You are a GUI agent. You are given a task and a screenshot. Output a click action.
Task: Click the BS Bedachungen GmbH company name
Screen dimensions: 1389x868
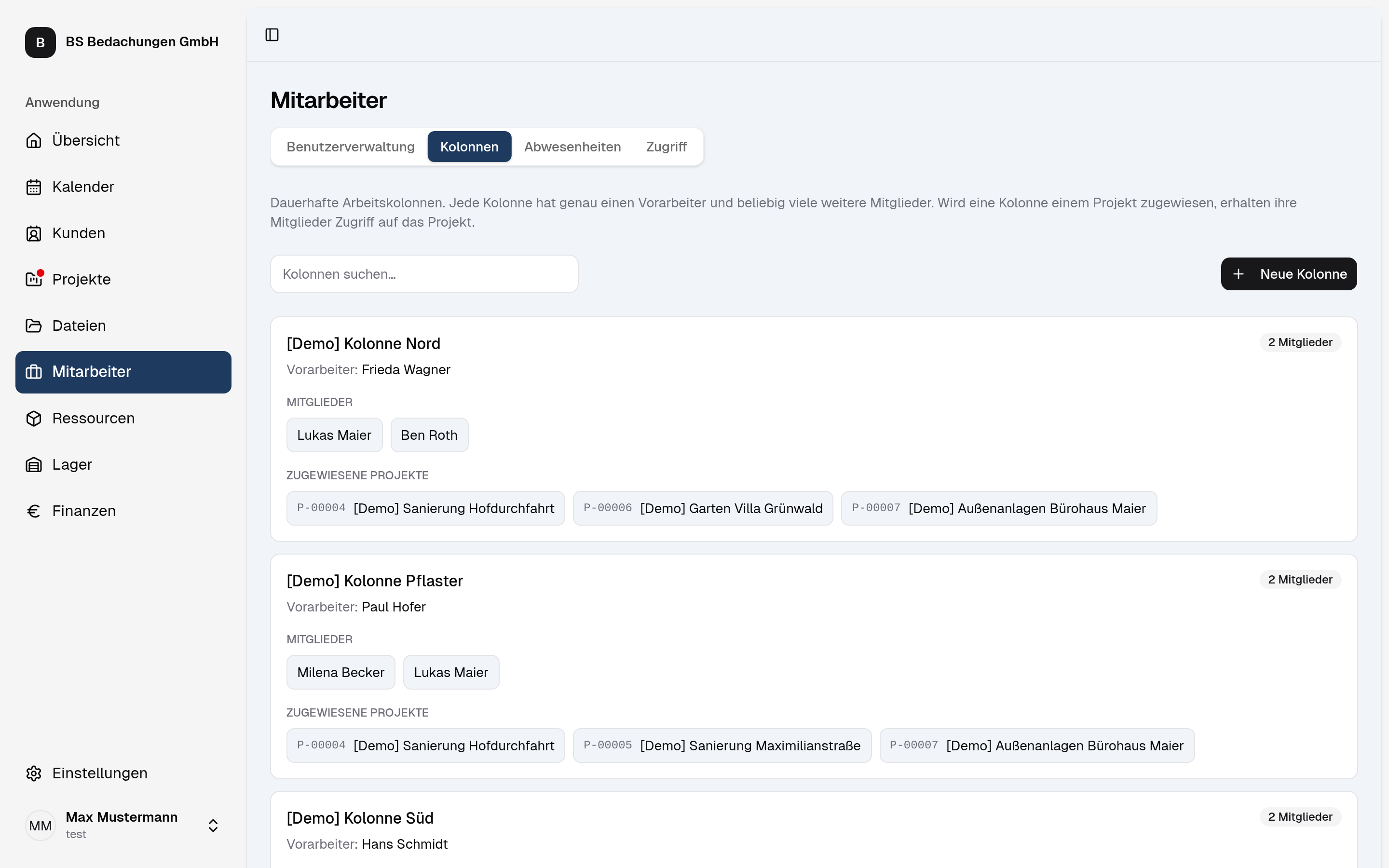(x=142, y=42)
